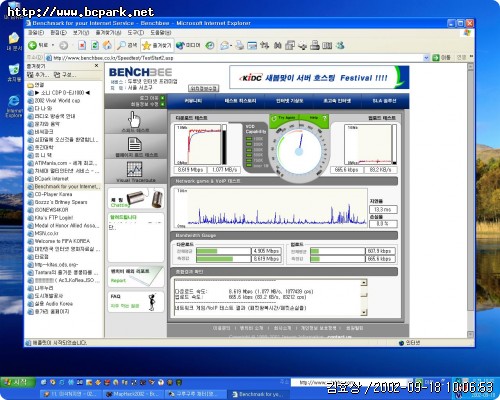Open favorite 'CD-Player Korea'
The image size is (500, 400).
pyautogui.click(x=50, y=194)
